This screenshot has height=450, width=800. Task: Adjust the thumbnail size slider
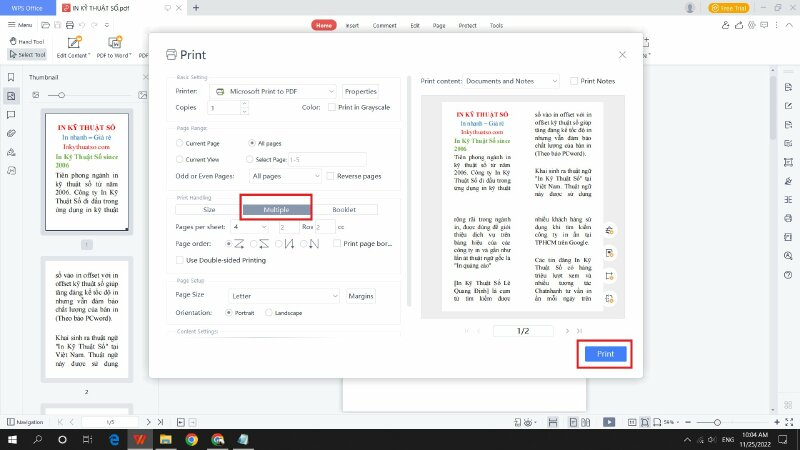click(x=61, y=95)
